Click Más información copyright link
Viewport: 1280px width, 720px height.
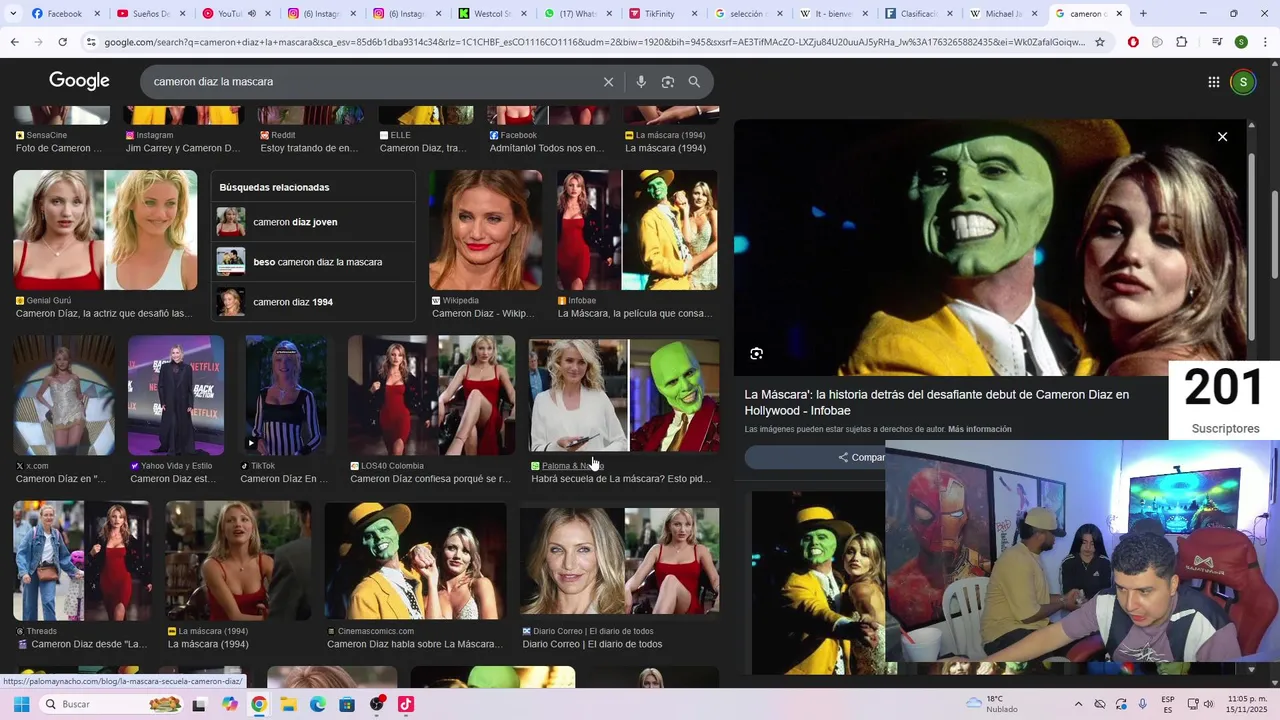[x=979, y=429]
